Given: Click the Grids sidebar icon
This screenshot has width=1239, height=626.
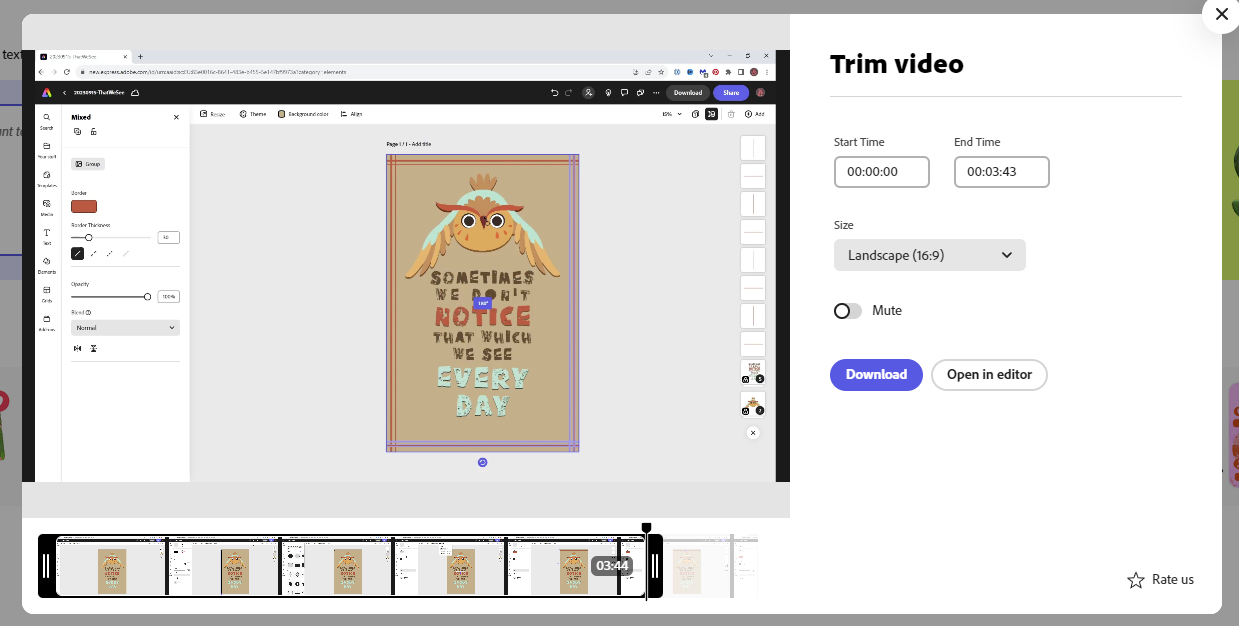Looking at the screenshot, I should click(x=46, y=289).
